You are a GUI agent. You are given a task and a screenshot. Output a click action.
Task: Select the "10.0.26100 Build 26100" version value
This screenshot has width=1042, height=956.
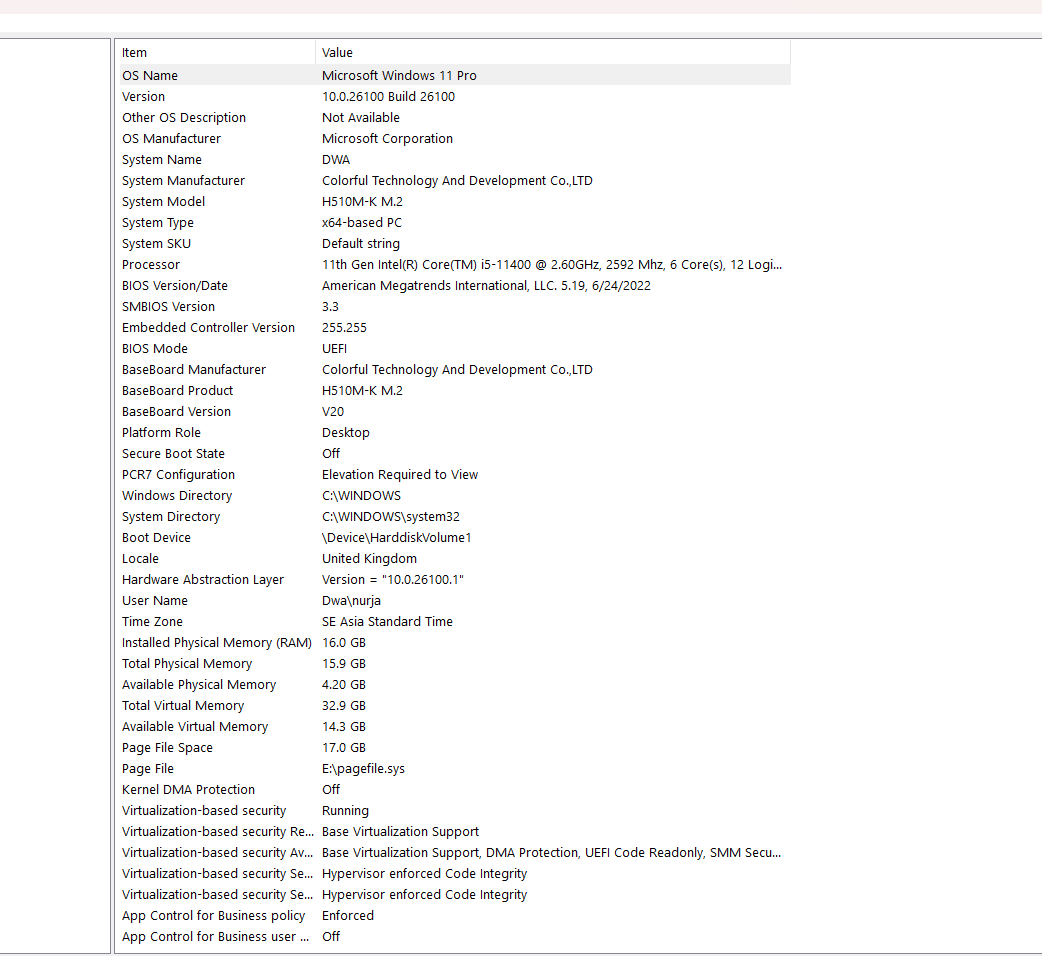point(388,96)
